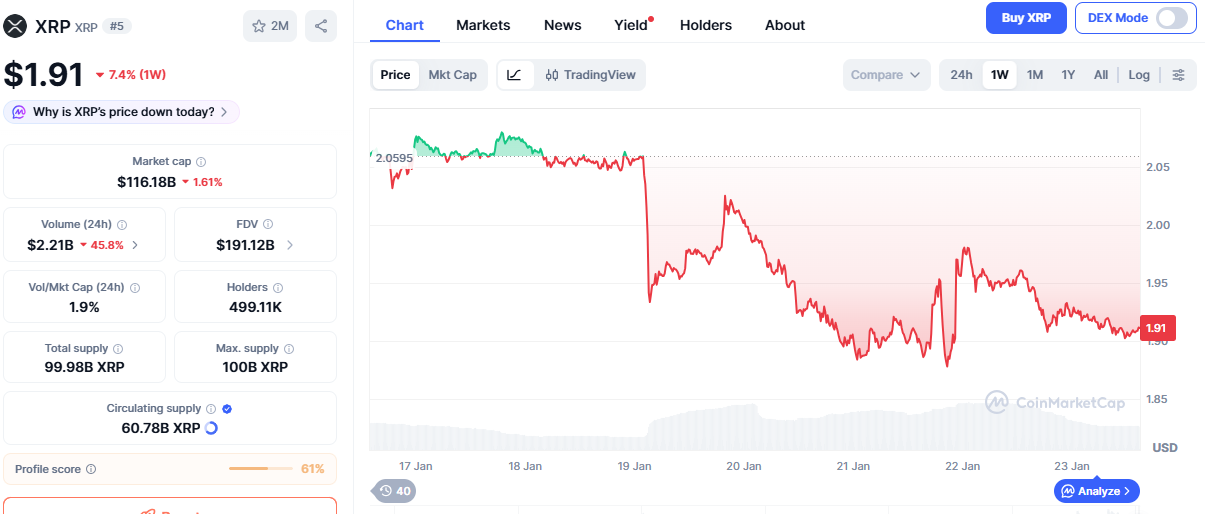
Task: Enable Log scale on the chart
Action: pyautogui.click(x=1139, y=75)
